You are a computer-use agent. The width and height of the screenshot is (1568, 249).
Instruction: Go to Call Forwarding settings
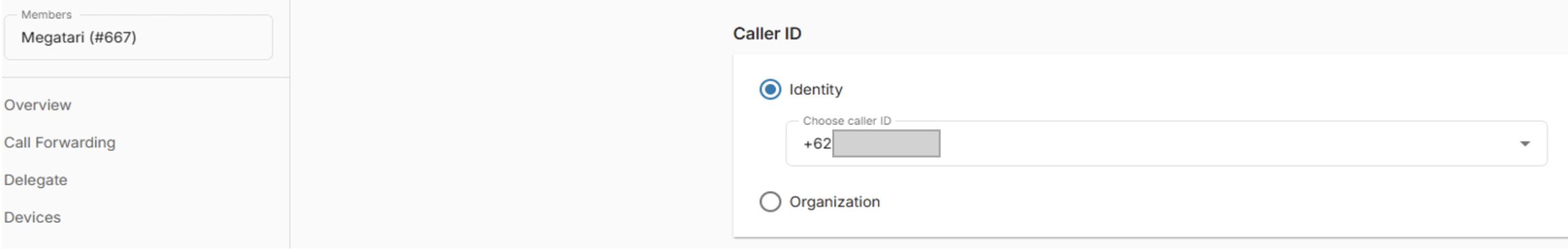coord(60,142)
